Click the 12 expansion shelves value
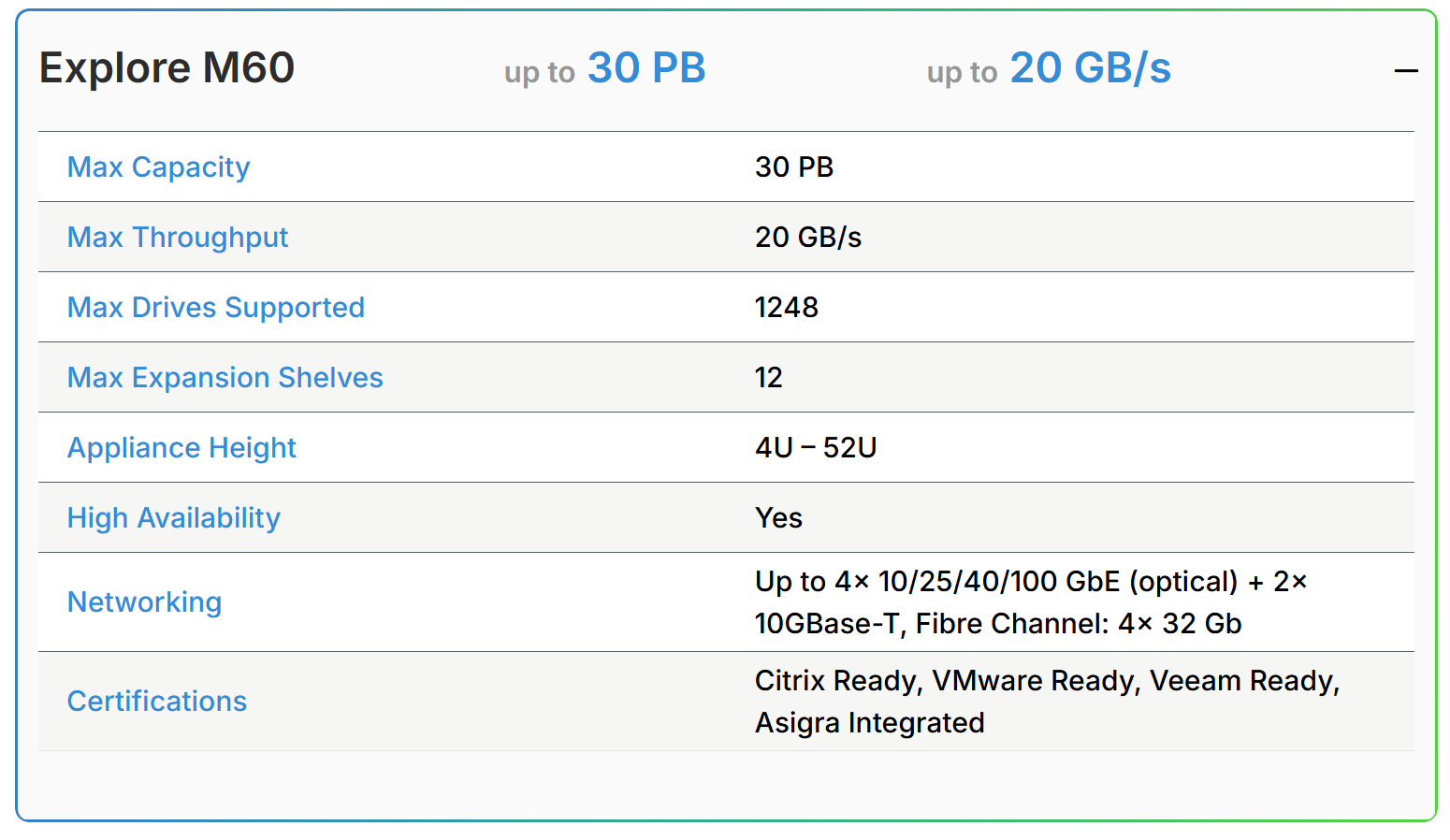1450x840 pixels. pos(768,377)
